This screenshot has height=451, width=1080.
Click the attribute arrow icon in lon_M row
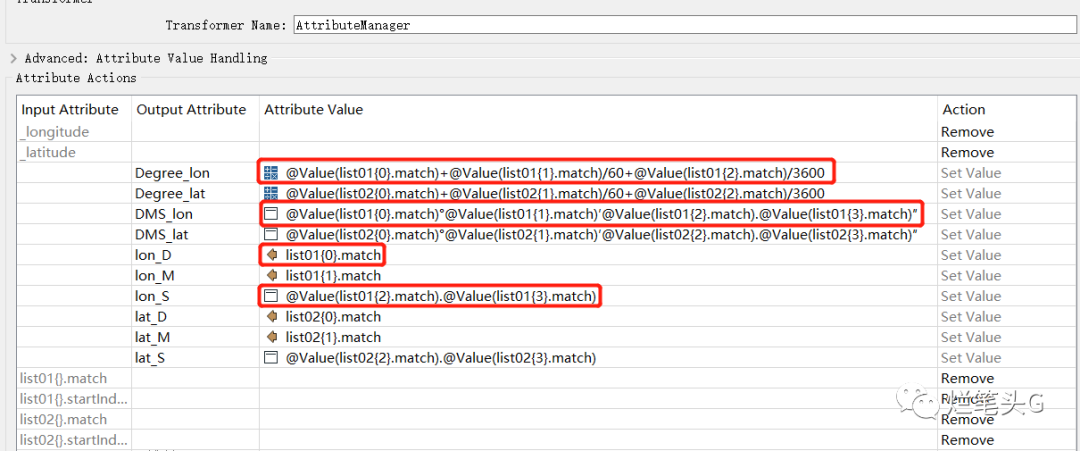click(271, 276)
